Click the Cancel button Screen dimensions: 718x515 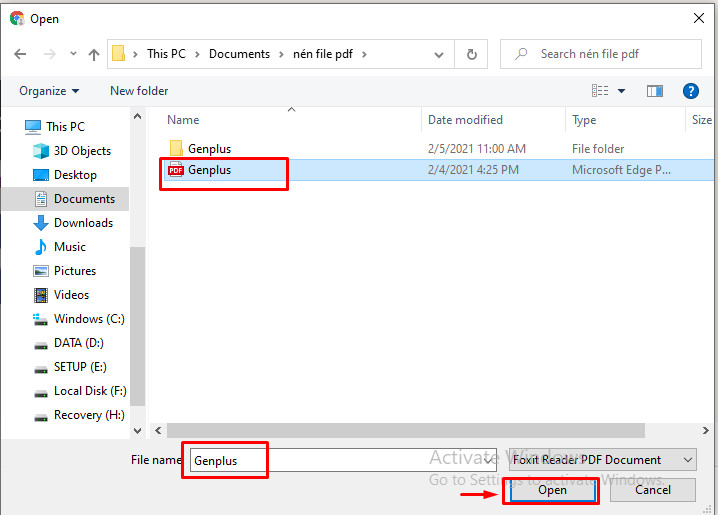click(x=653, y=490)
